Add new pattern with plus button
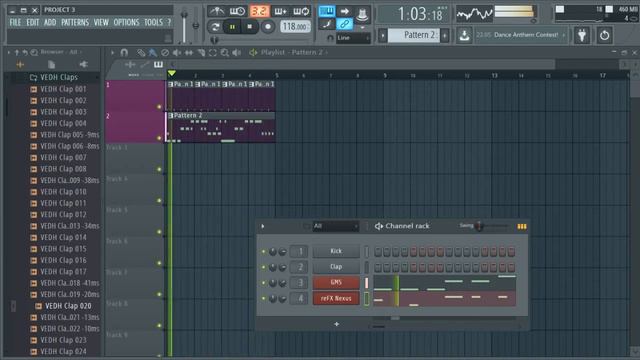This screenshot has height=360, width=640. (445, 35)
